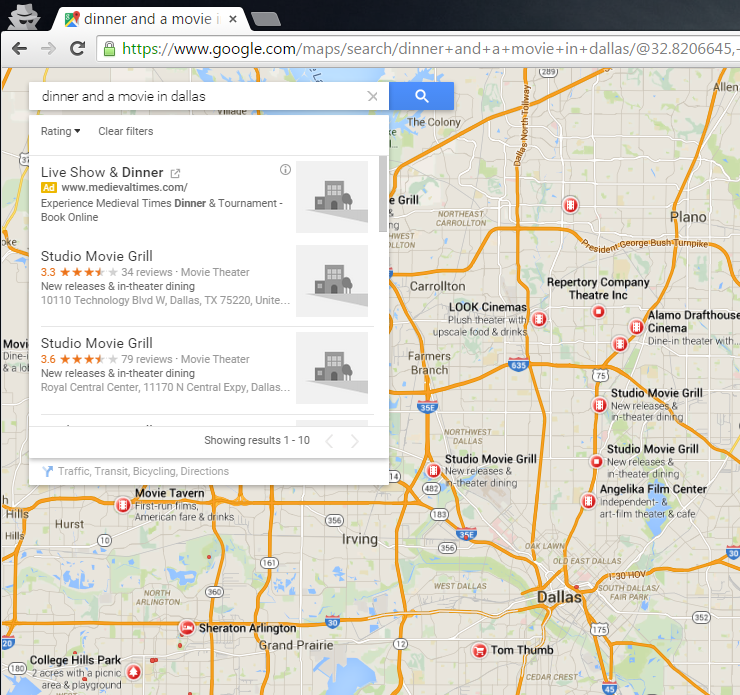The height and width of the screenshot is (695, 740).
Task: Click the Movie Tavern pin on the map
Action: tap(122, 504)
